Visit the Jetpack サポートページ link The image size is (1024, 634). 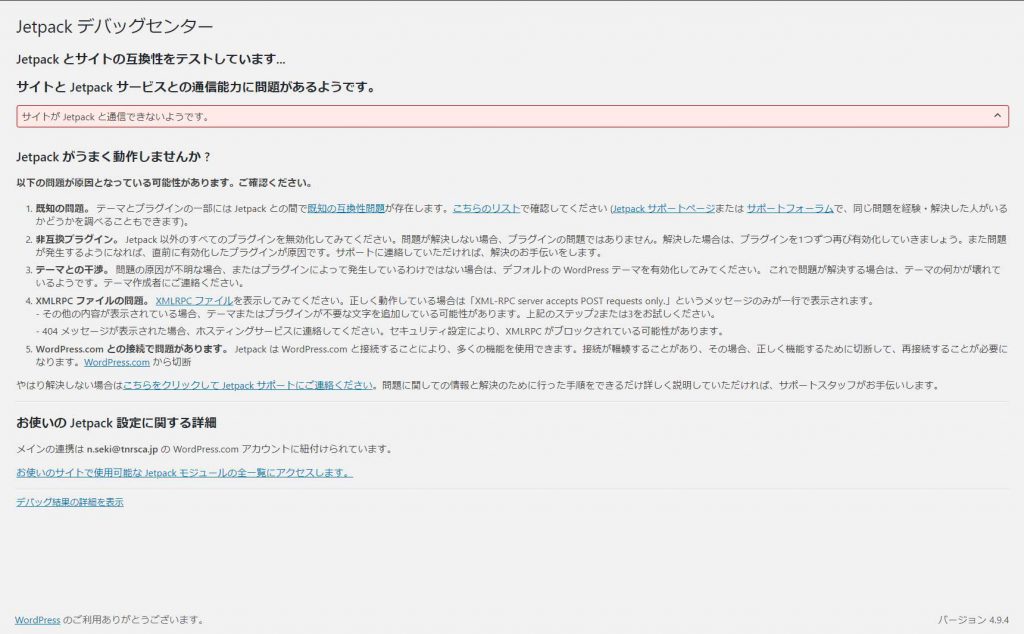pyautogui.click(x=664, y=208)
